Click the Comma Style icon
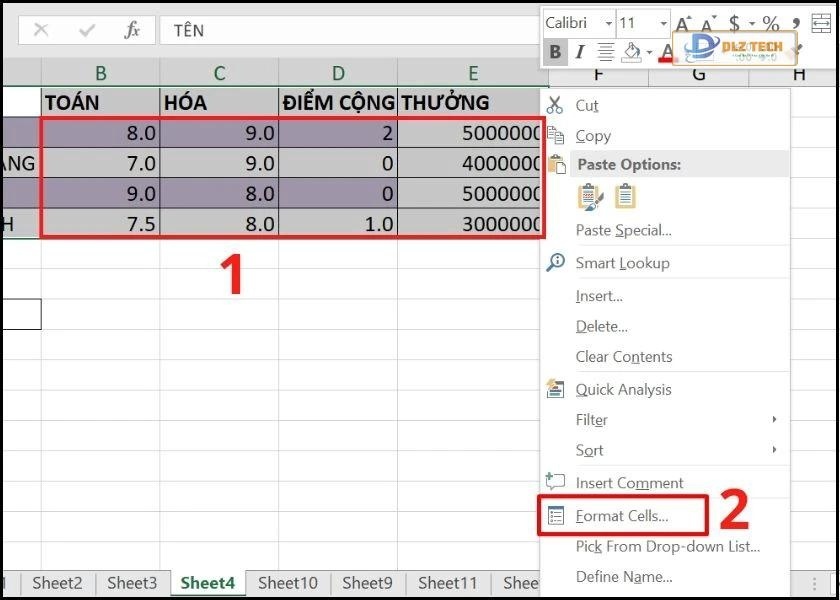 796,23
